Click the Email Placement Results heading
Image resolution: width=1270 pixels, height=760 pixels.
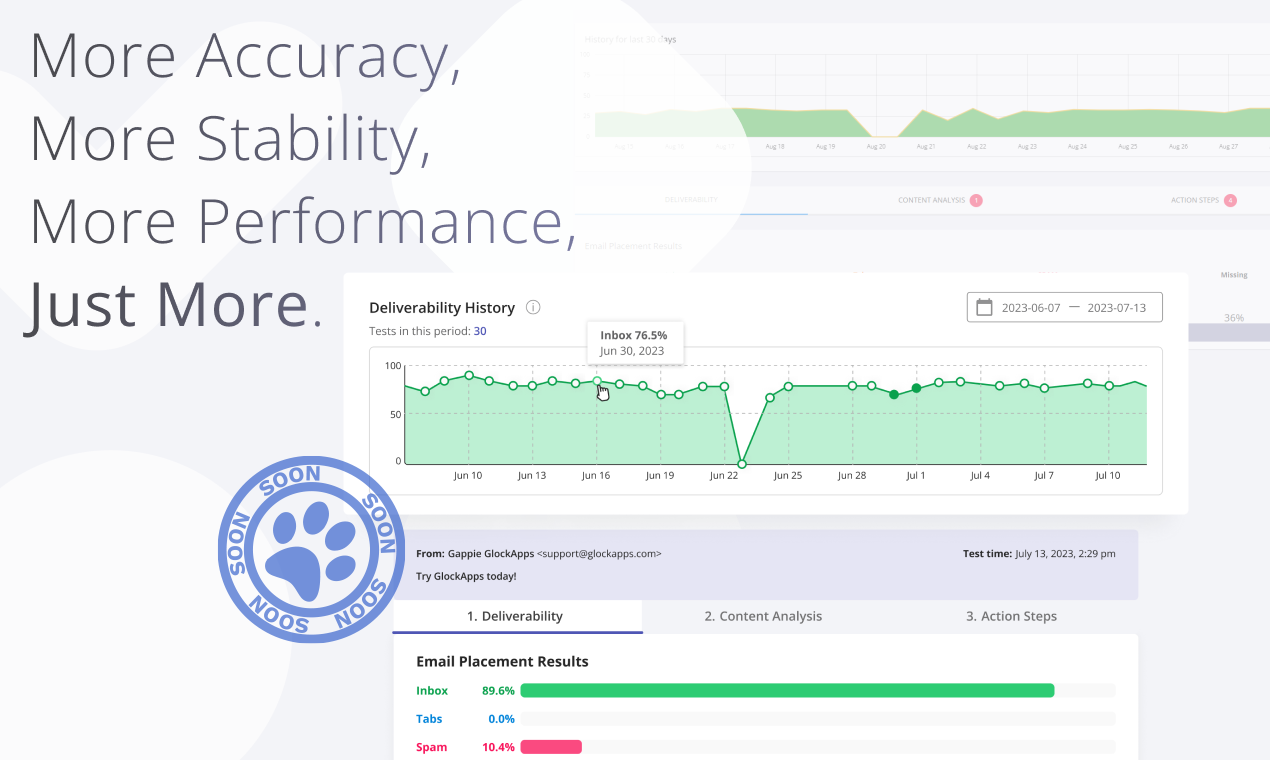pos(502,661)
